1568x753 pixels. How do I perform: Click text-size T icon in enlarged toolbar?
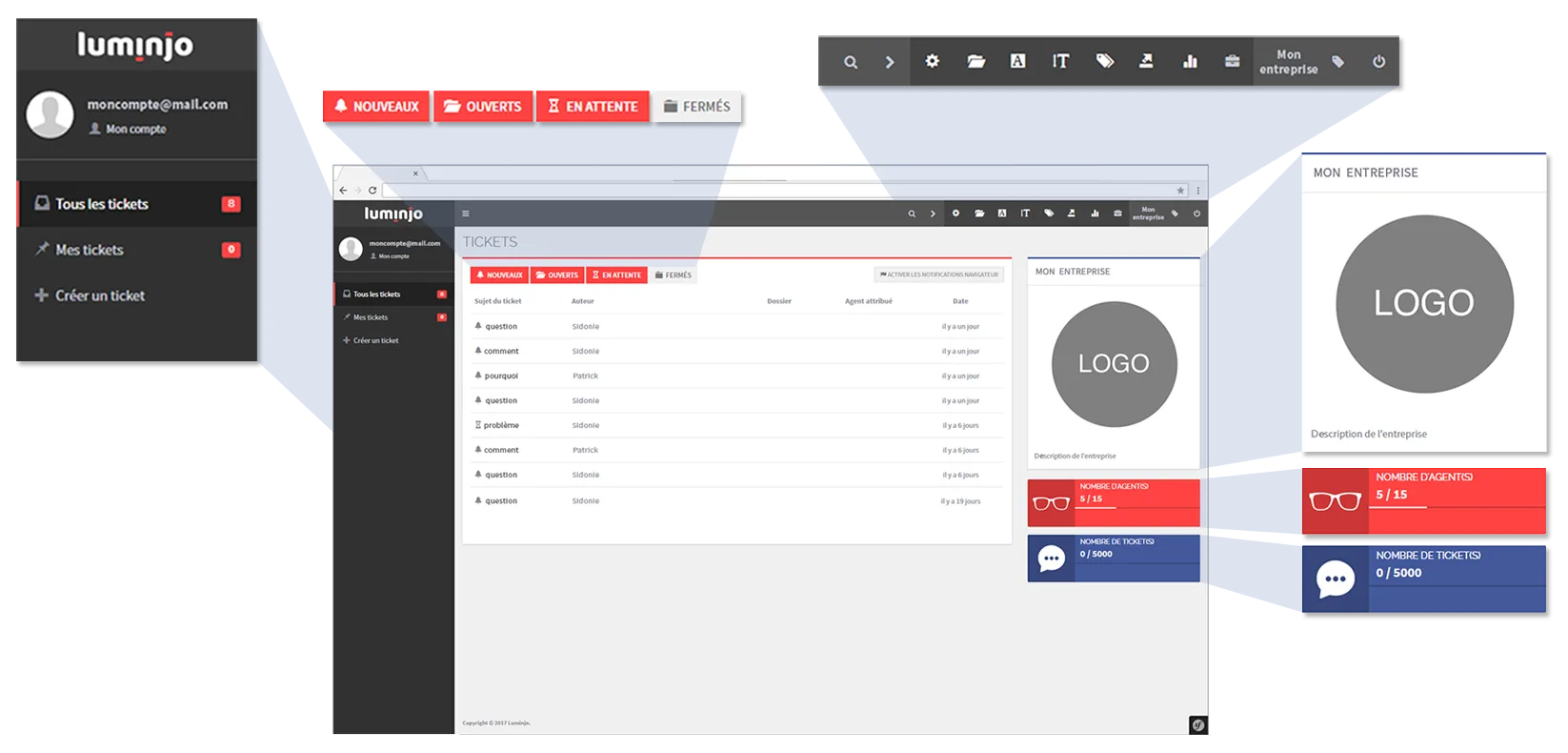1060,61
